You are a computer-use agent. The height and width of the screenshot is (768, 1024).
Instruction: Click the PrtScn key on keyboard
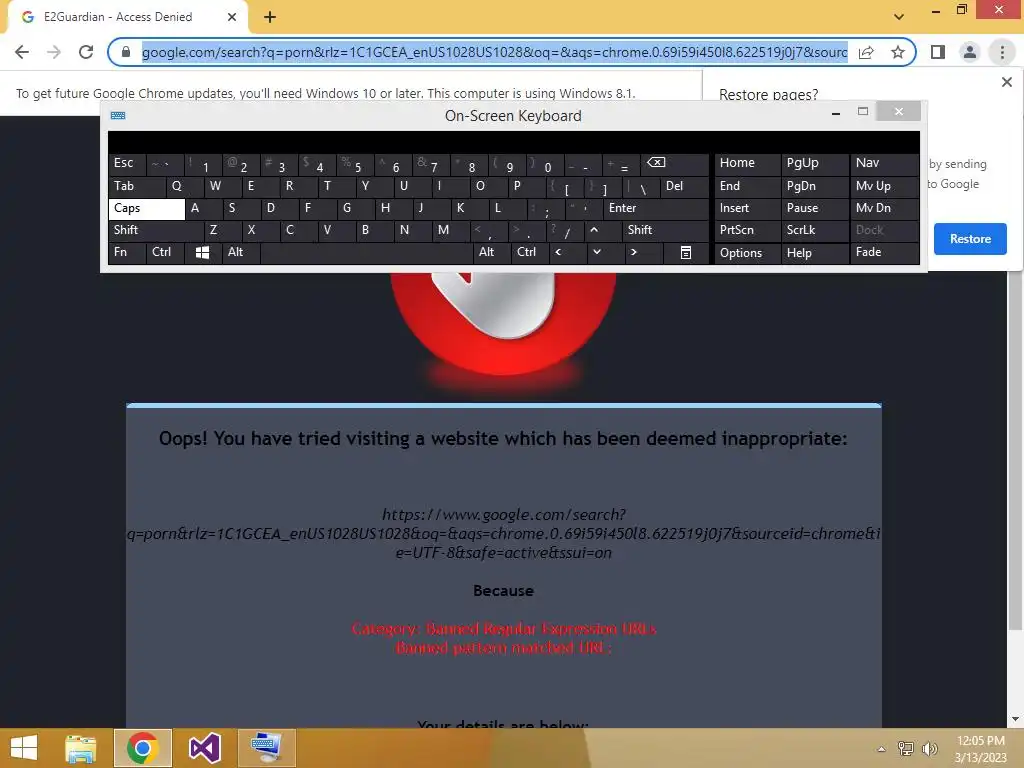tap(748, 230)
